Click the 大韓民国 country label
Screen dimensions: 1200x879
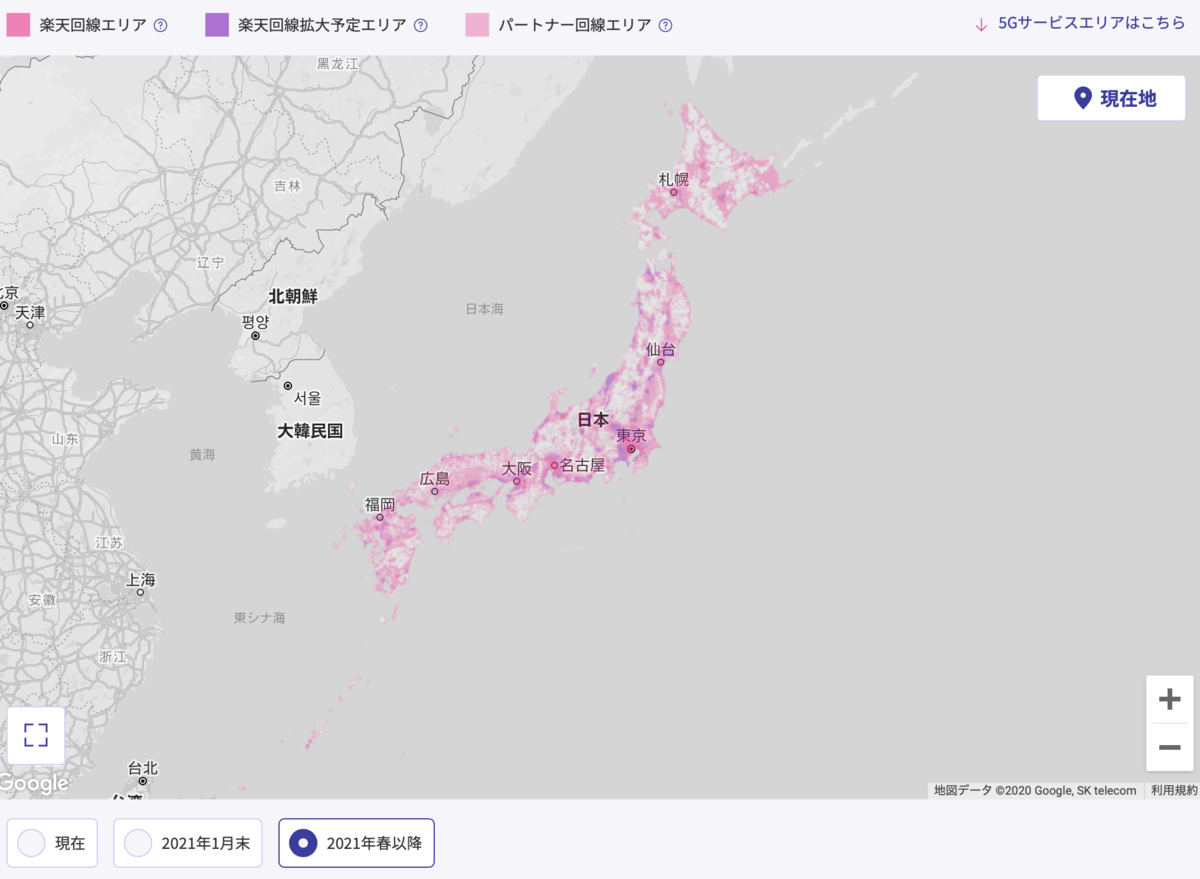(310, 431)
